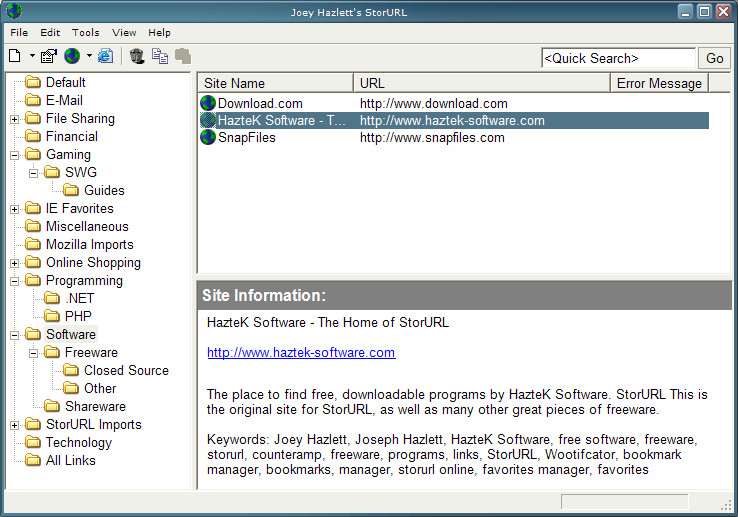The image size is (738, 517).
Task: Click the Technology folder icon
Action: [x=33, y=443]
